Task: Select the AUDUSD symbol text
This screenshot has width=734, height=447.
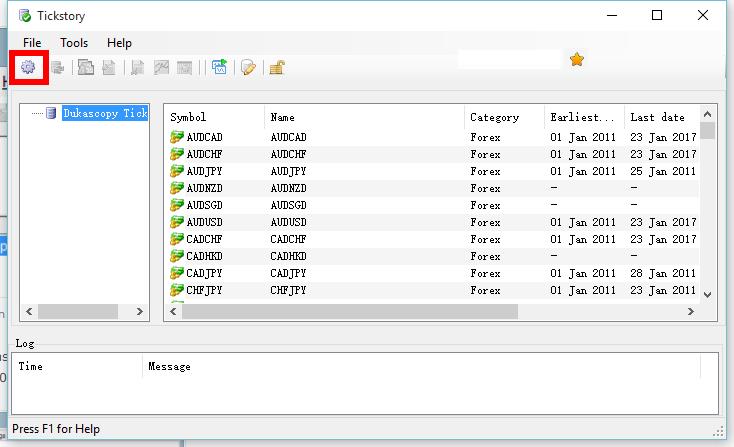Action: coord(204,222)
